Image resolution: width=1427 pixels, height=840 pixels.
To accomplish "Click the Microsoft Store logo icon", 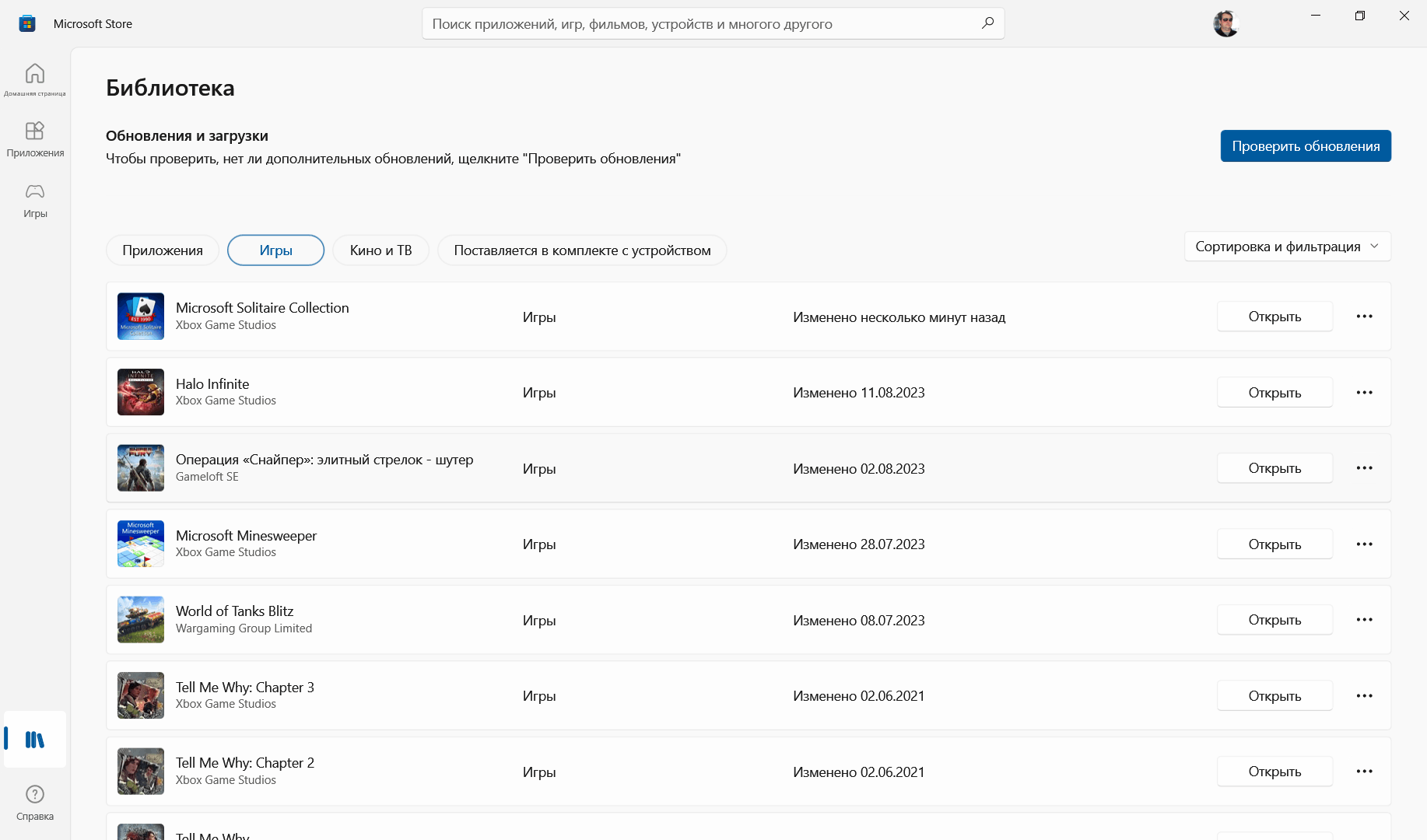I will 27,23.
